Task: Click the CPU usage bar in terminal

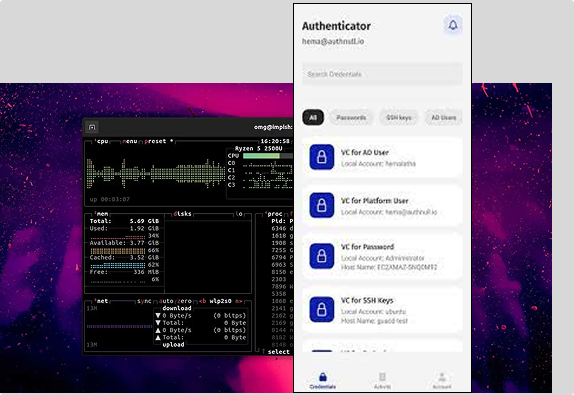Action: [268, 156]
